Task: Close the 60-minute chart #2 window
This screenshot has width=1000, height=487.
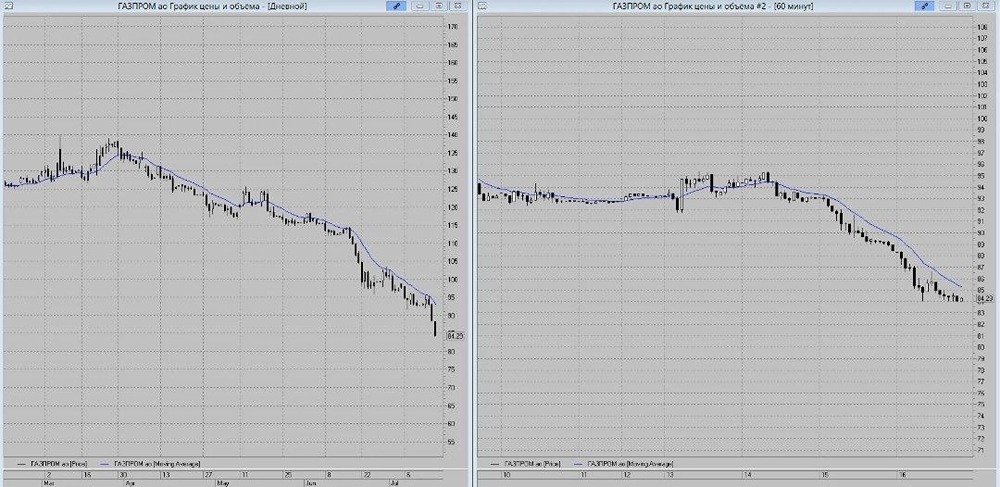Action: pyautogui.click(x=986, y=6)
